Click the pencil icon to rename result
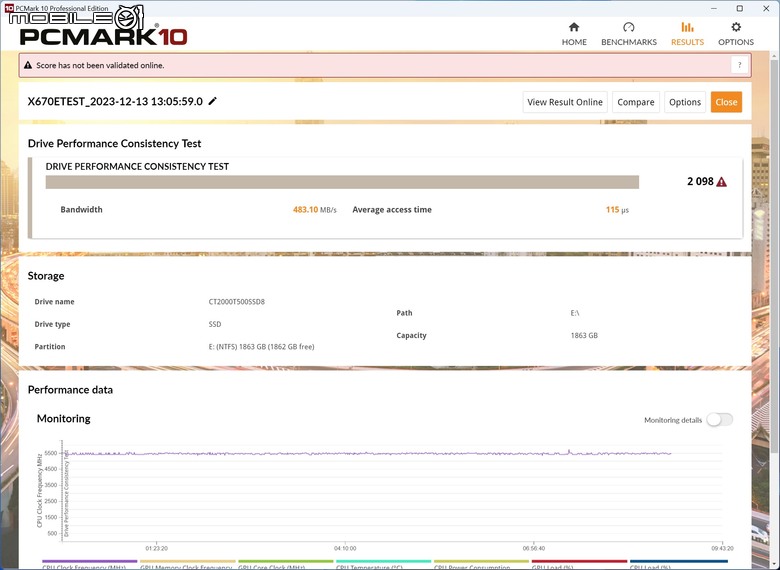780x570 pixels. [212, 101]
